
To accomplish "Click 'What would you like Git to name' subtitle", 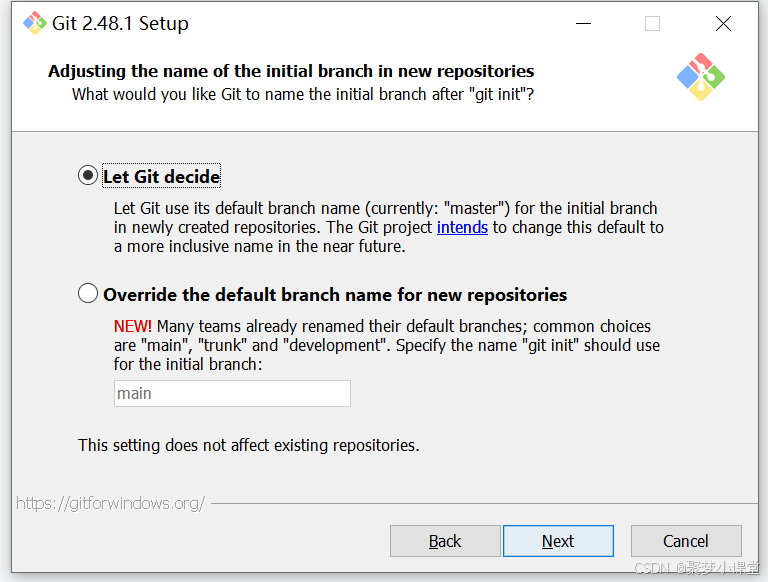I will 303,94.
